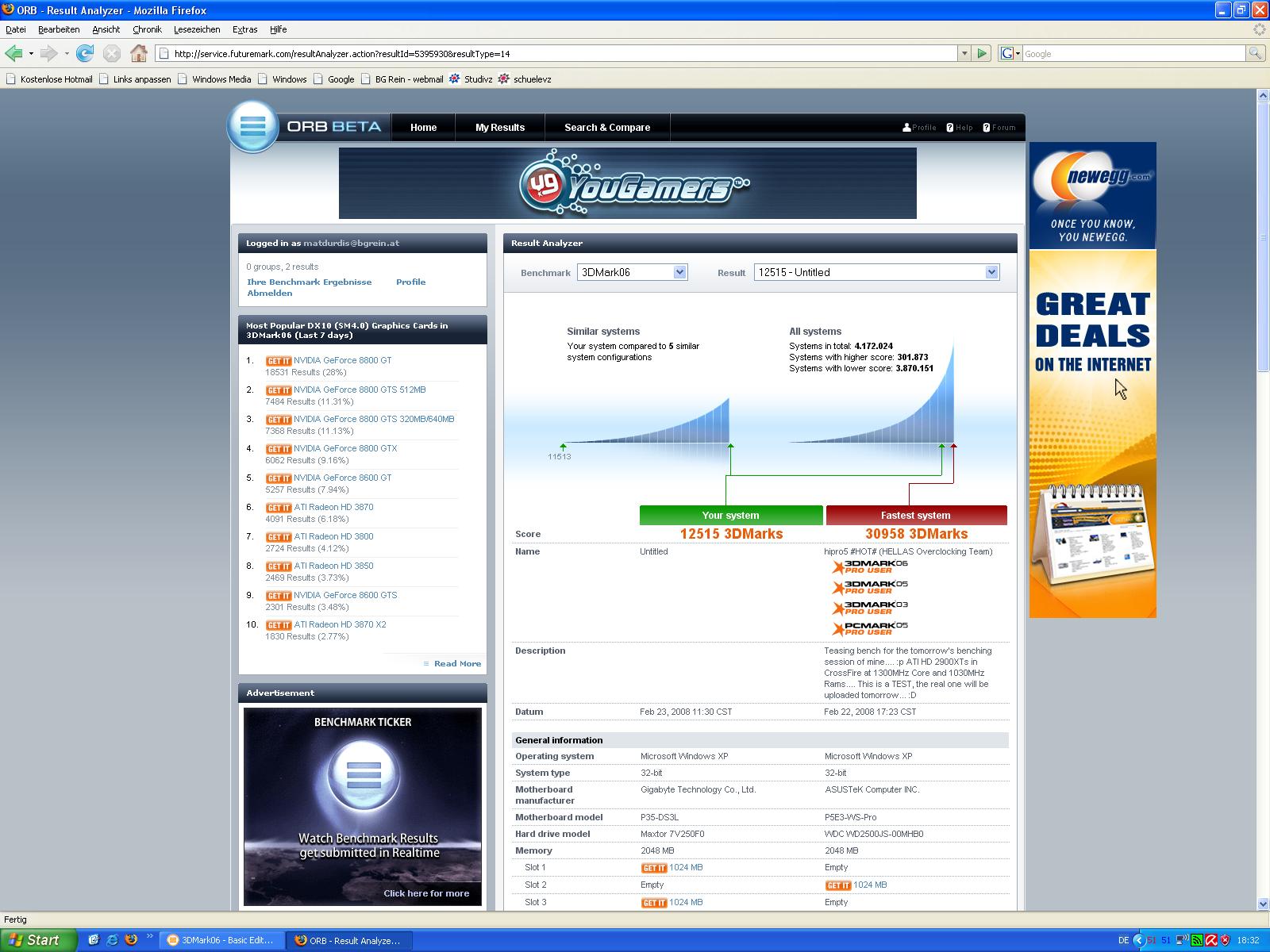
Task: Open the NVIDIA GeForce 8800 GTS 320MB/640MB link
Action: pyautogui.click(x=374, y=419)
